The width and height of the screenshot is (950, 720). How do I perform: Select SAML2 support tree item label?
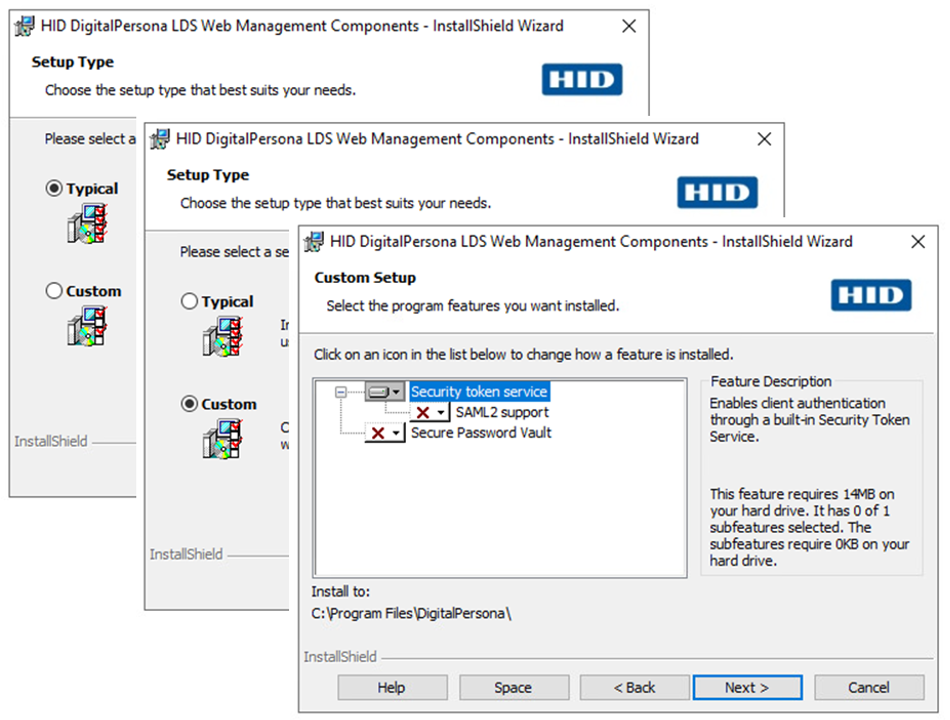tap(502, 413)
